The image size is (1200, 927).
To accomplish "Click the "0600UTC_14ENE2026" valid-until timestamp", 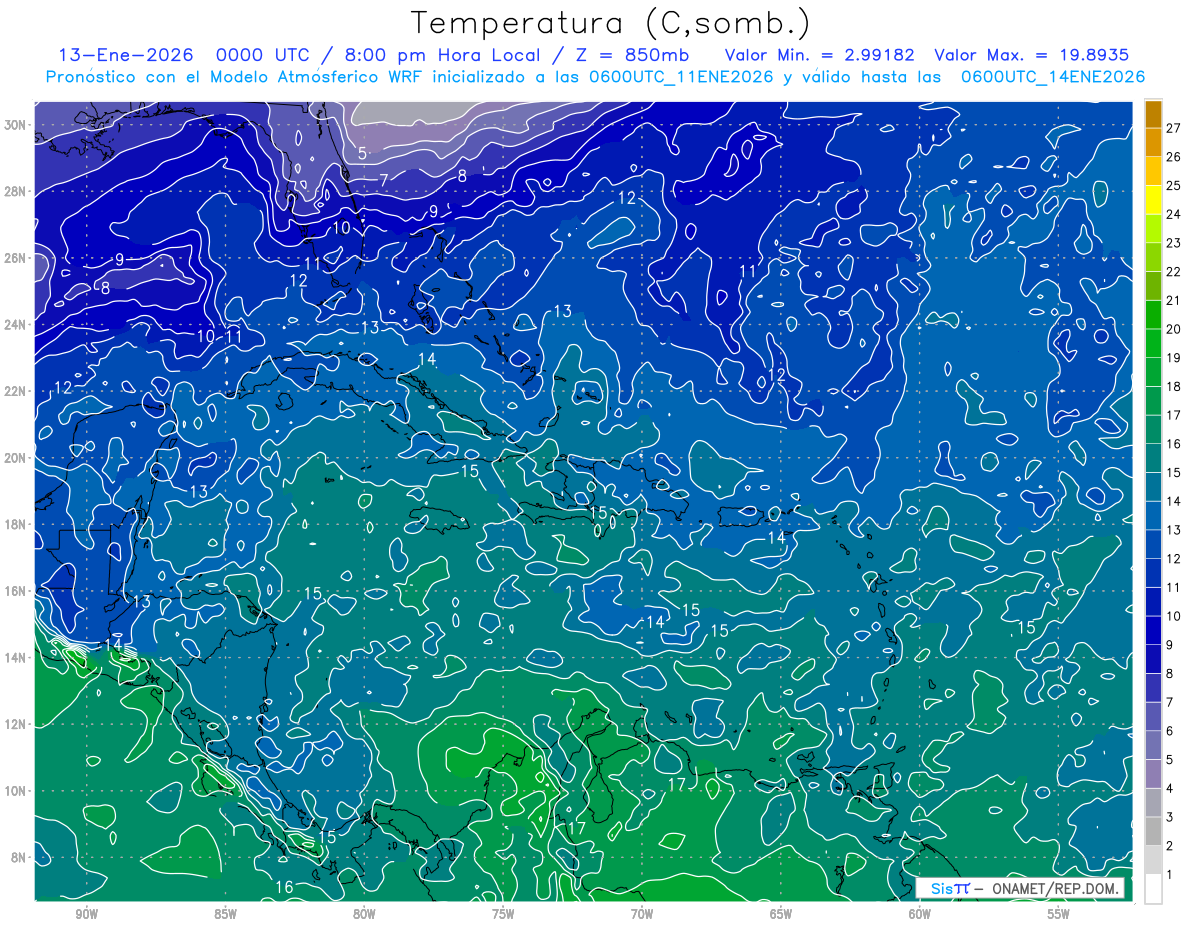I will [1053, 77].
